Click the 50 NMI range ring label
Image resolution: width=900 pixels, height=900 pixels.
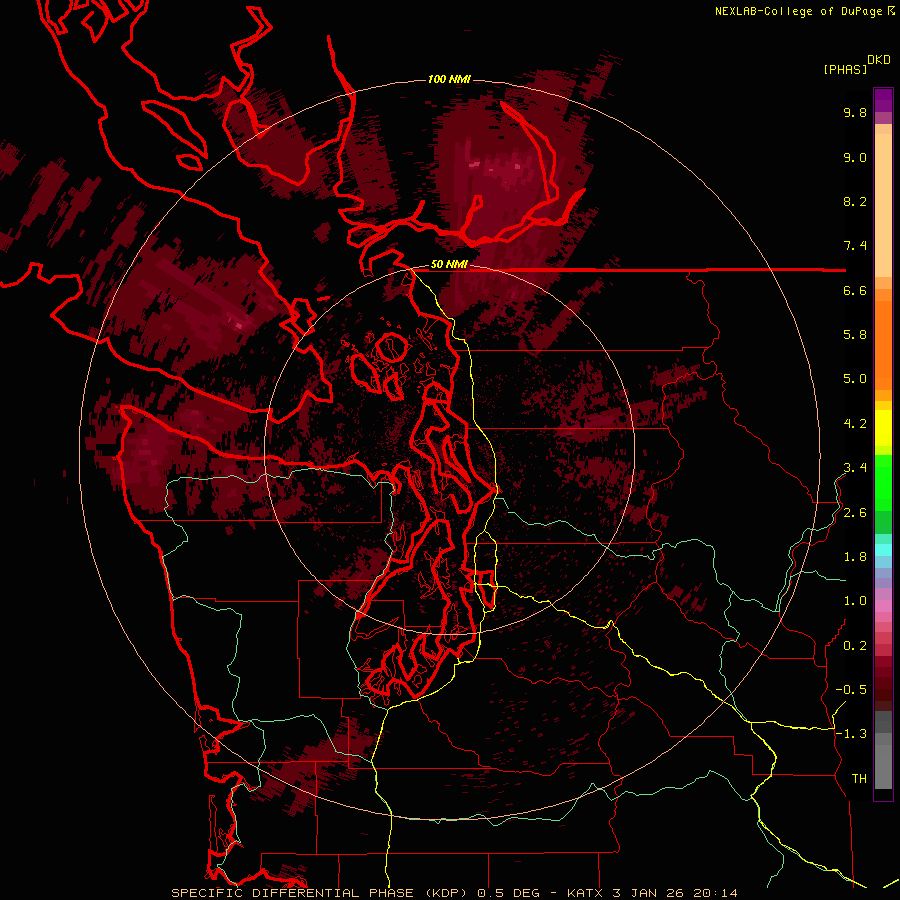[x=449, y=265]
